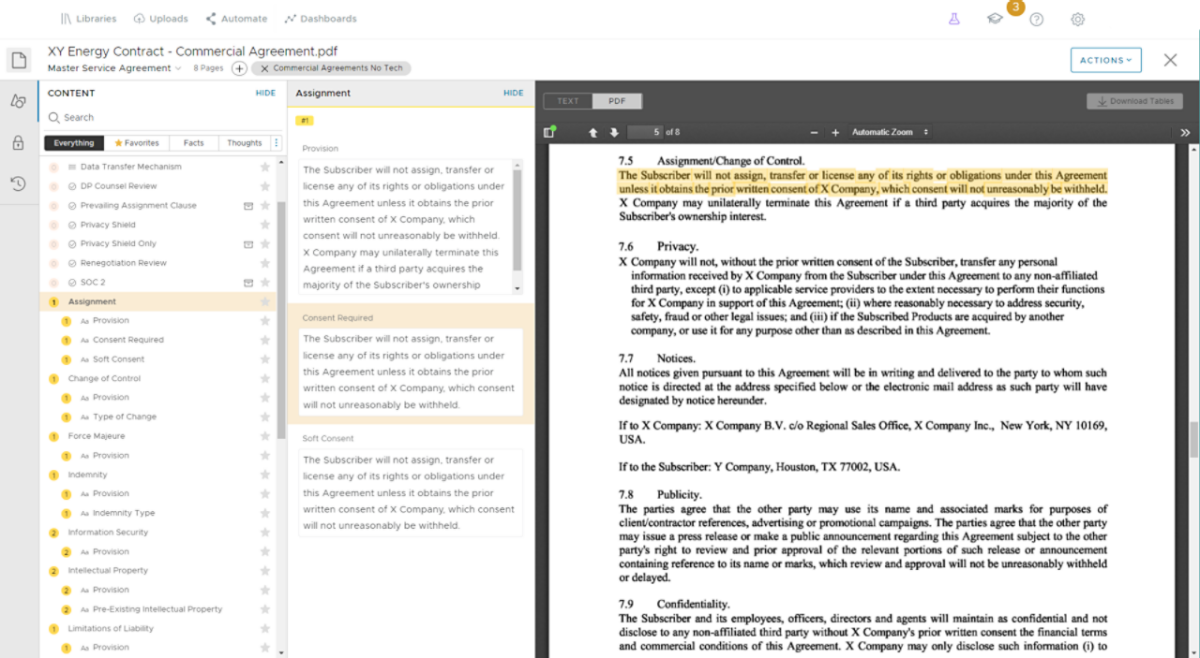Open the Dashboards menu

(x=320, y=19)
